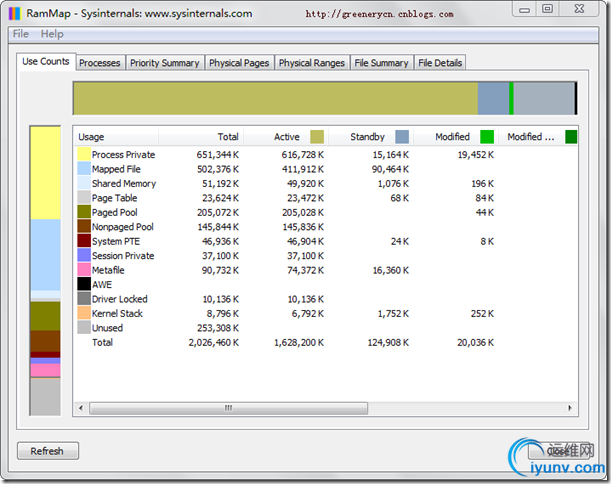The width and height of the screenshot is (611, 484).
Task: Select the Session Private row label
Action: point(123,256)
